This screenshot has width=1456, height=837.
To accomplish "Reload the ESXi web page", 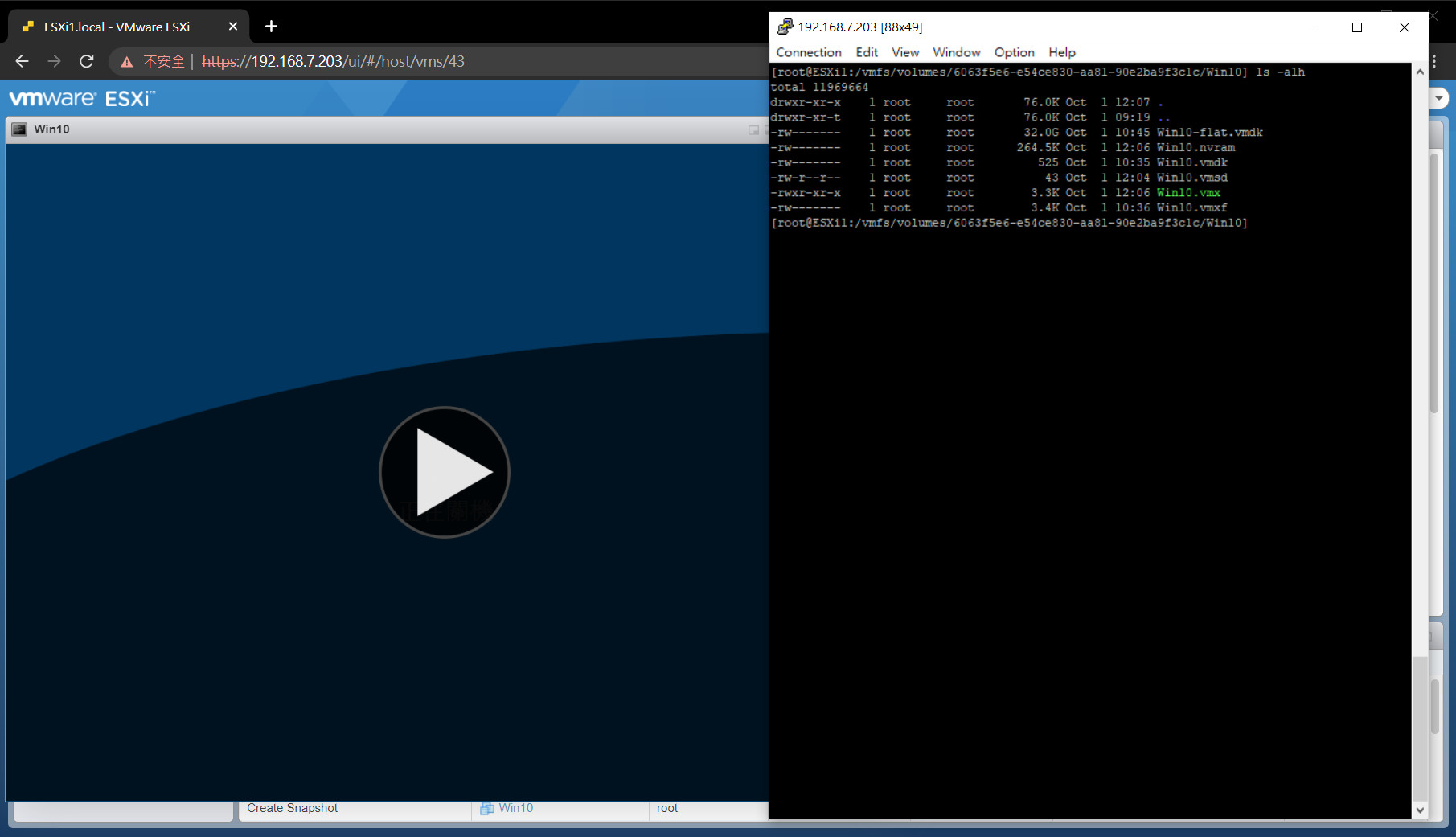I will 87,61.
